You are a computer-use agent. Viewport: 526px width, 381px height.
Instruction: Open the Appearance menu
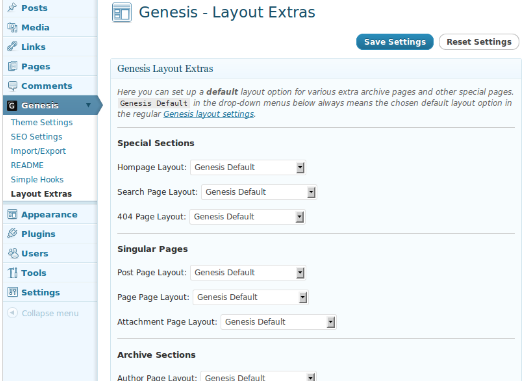(x=49, y=215)
